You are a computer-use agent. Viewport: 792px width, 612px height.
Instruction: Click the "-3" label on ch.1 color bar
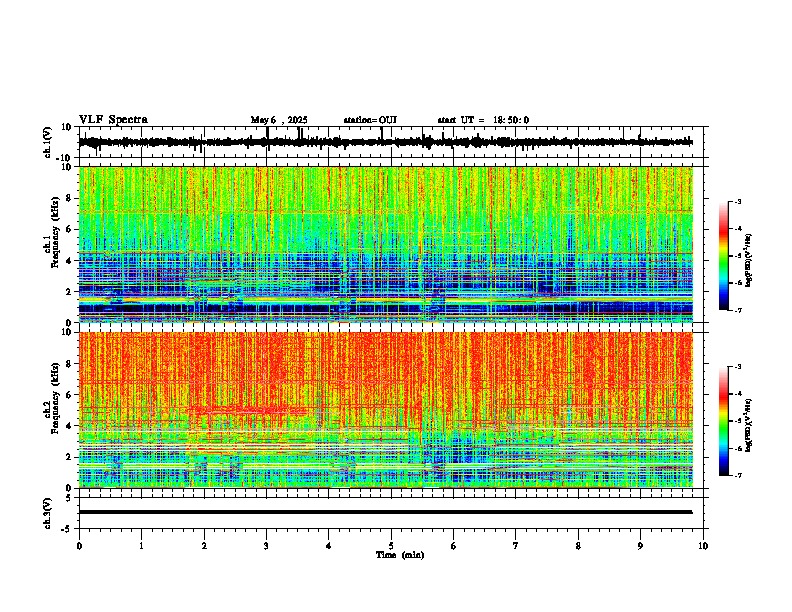click(738, 202)
